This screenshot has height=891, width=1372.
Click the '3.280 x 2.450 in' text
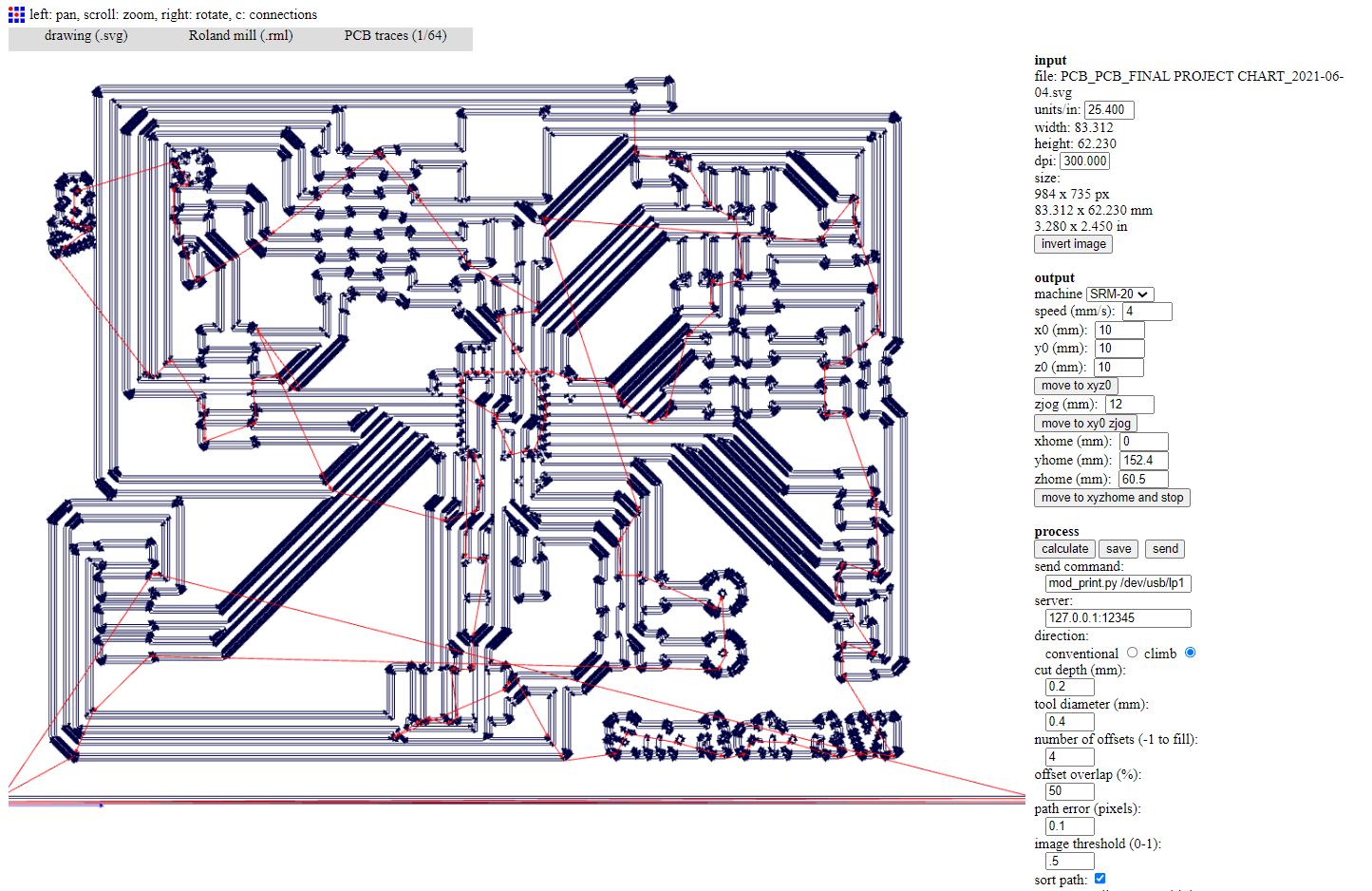pyautogui.click(x=1081, y=227)
